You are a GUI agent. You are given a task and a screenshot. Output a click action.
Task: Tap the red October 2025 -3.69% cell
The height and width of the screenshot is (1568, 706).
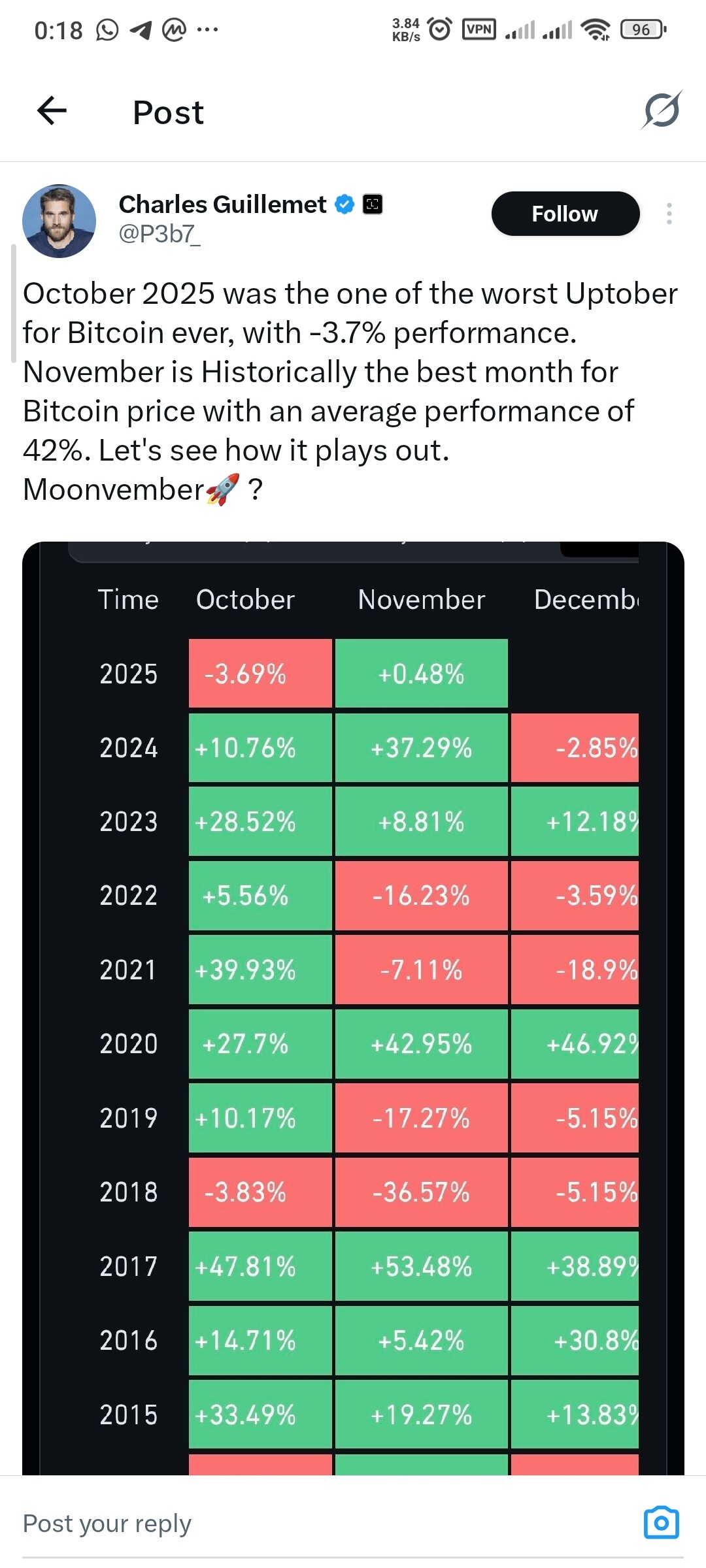[260, 674]
